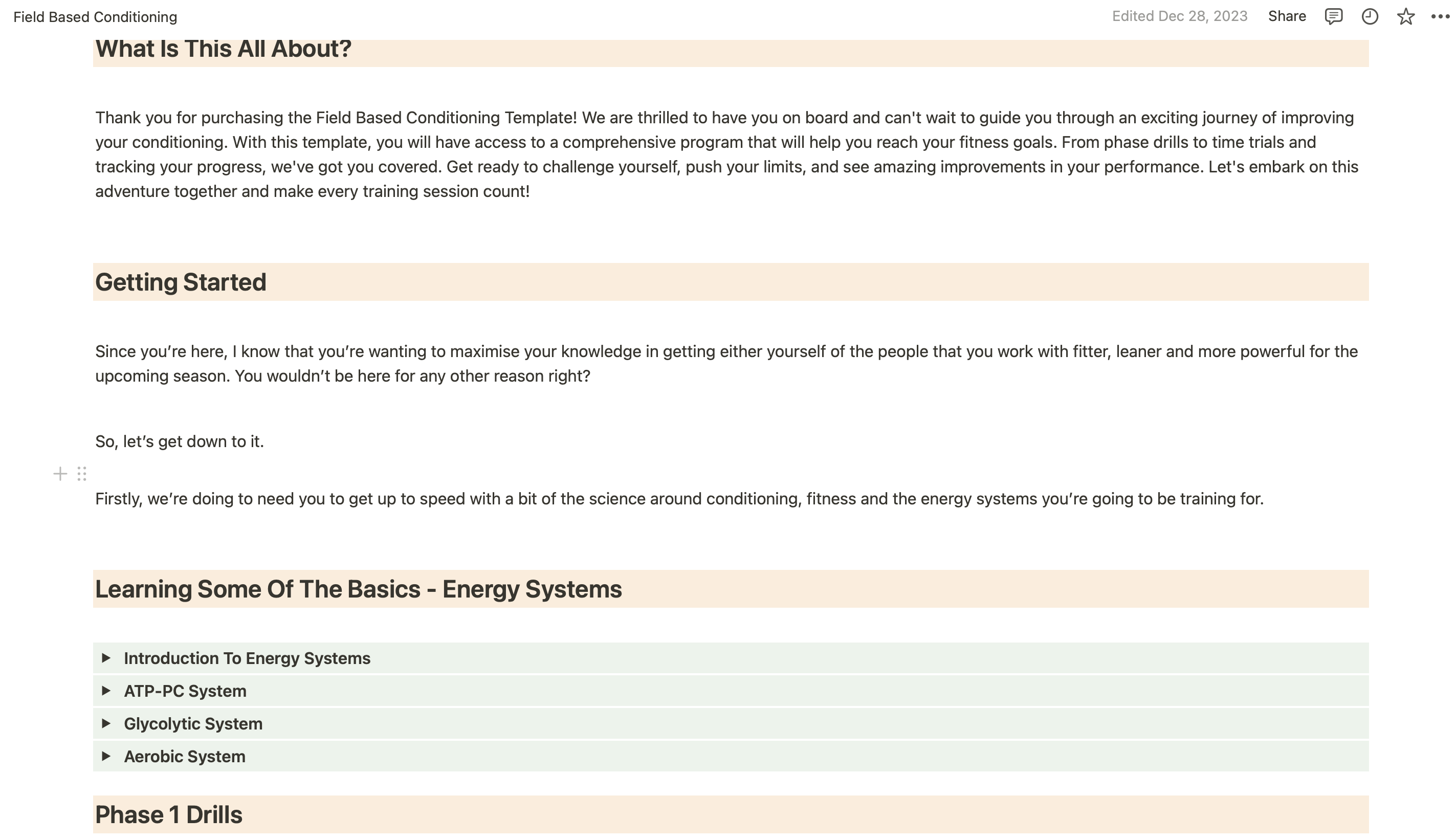Open the three-dot page options menu
Image resolution: width=1456 pixels, height=840 pixels.
pyautogui.click(x=1440, y=16)
